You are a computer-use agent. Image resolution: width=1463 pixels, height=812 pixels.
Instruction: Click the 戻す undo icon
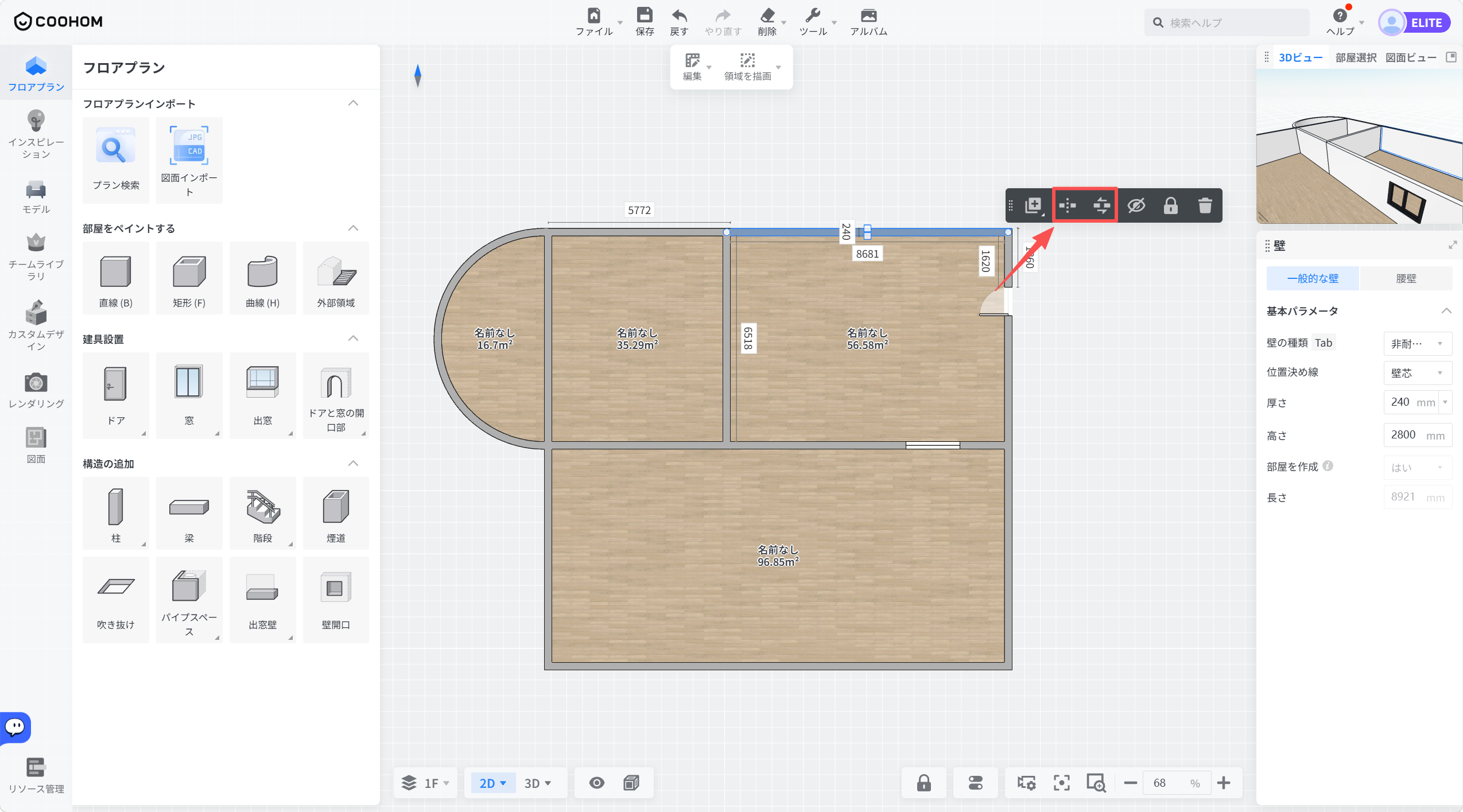coord(679,22)
